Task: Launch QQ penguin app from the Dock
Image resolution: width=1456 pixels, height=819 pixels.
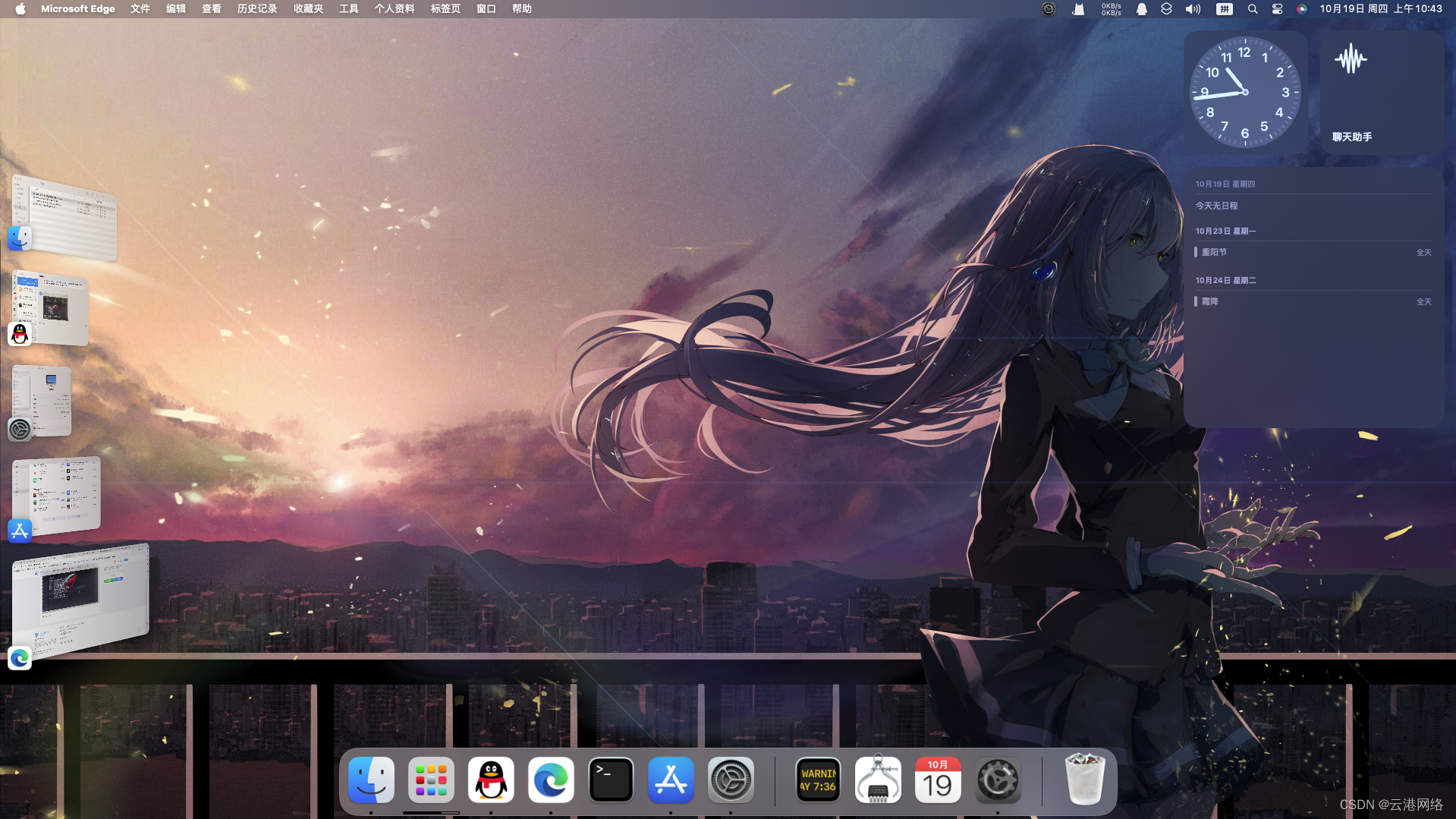Action: pos(491,780)
